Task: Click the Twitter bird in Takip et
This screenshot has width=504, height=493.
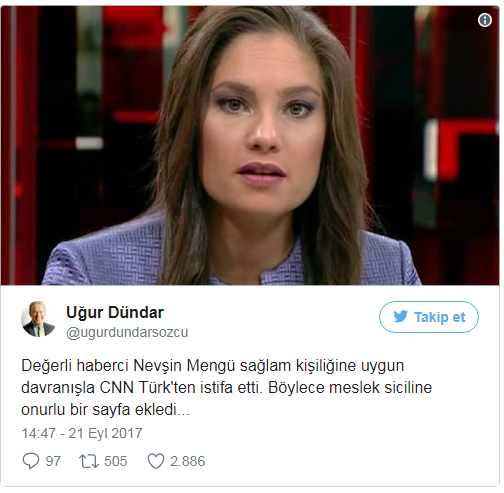Action: click(400, 316)
